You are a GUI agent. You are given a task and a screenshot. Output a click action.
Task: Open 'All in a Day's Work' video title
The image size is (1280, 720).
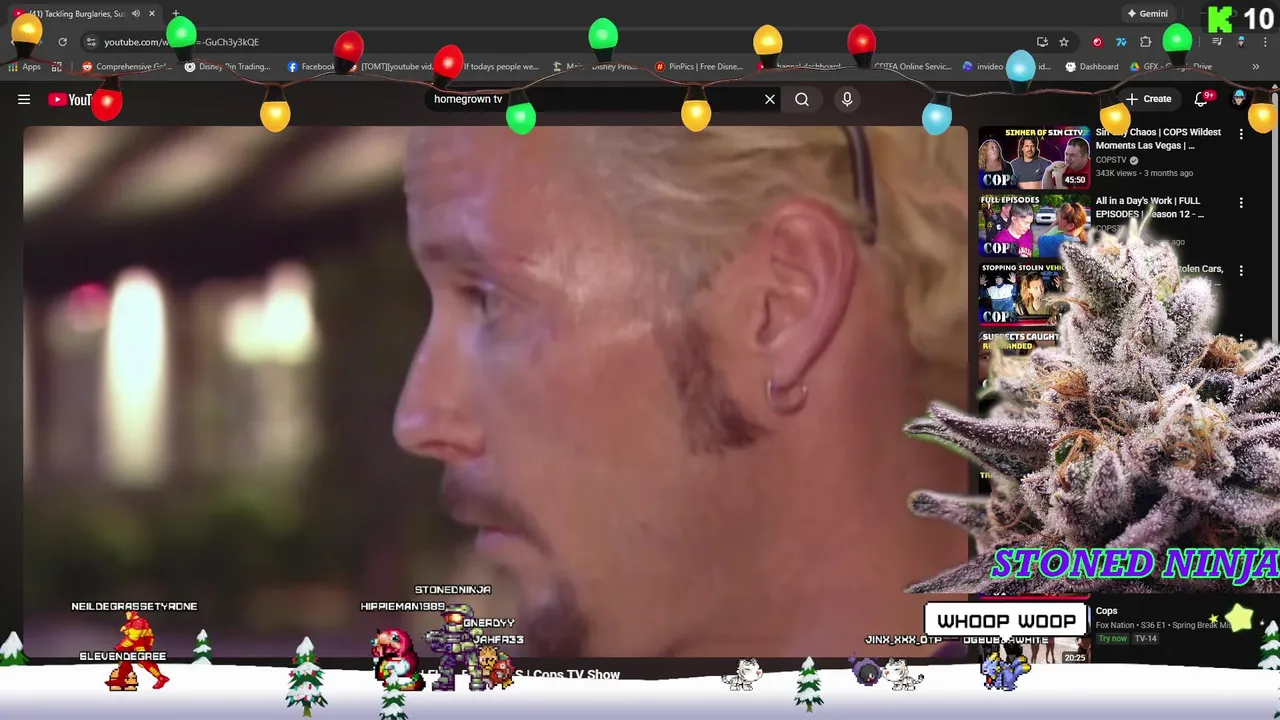(x=1149, y=207)
